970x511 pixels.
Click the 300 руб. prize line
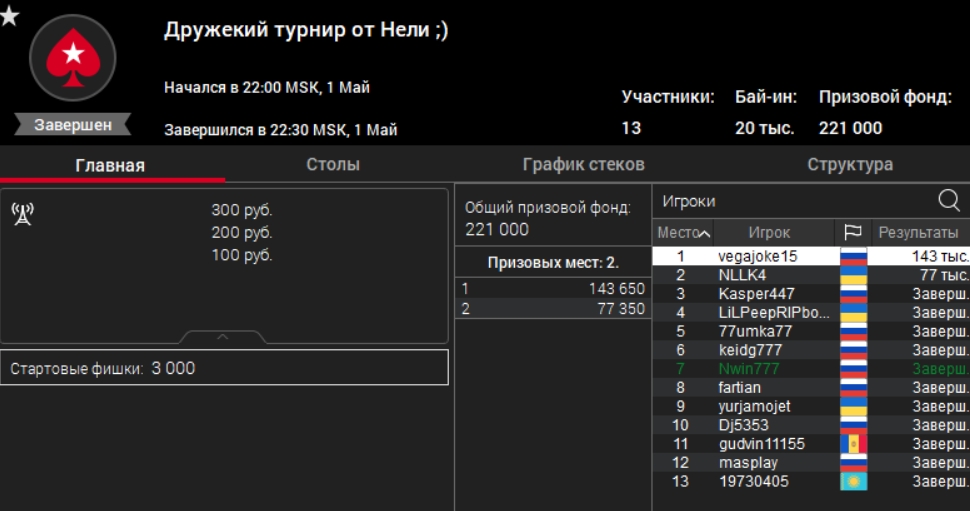tap(242, 210)
